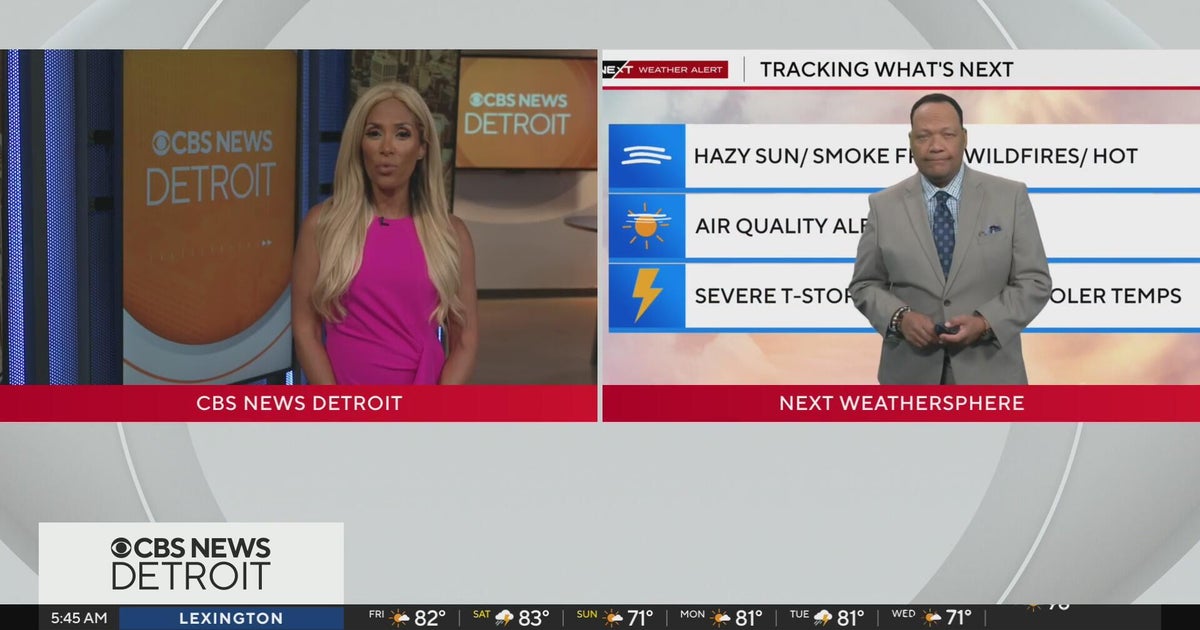Click the anchor's video feed on the studio side
This screenshot has height=630, width=1200.
click(x=299, y=217)
